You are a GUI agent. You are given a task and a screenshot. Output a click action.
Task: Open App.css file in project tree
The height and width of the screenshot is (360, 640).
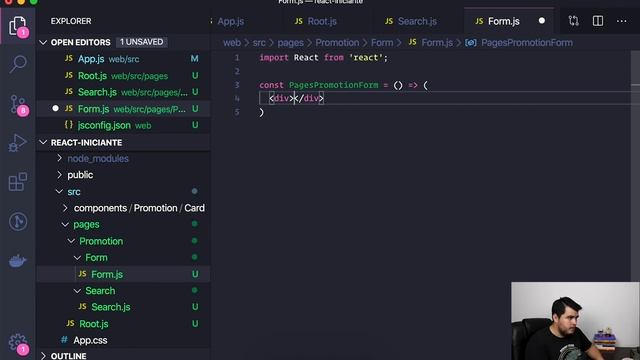click(123, 340)
